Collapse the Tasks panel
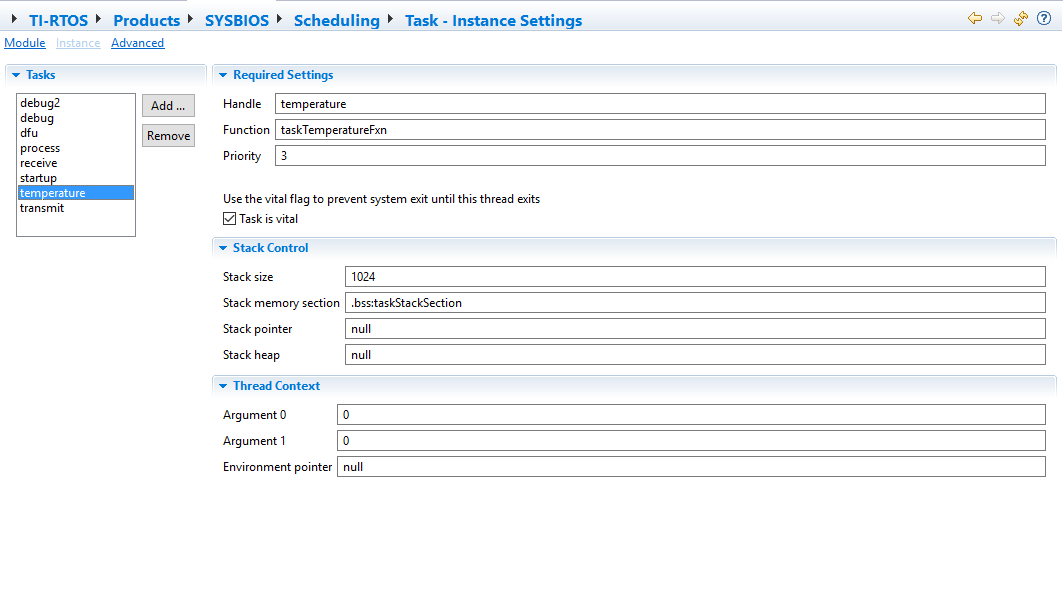The height and width of the screenshot is (595, 1063). click(16, 75)
